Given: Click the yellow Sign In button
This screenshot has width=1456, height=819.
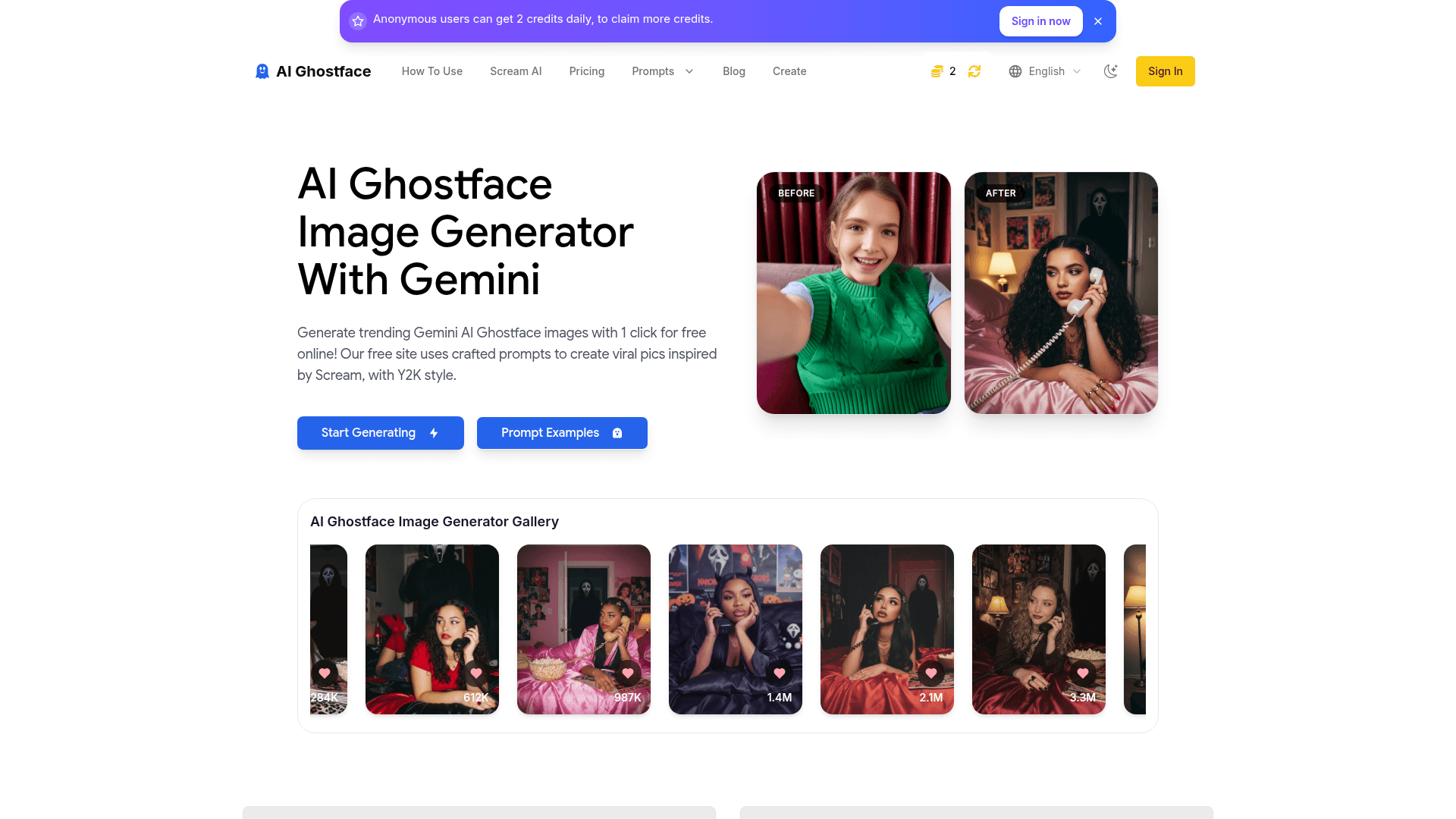Looking at the screenshot, I should point(1165,71).
